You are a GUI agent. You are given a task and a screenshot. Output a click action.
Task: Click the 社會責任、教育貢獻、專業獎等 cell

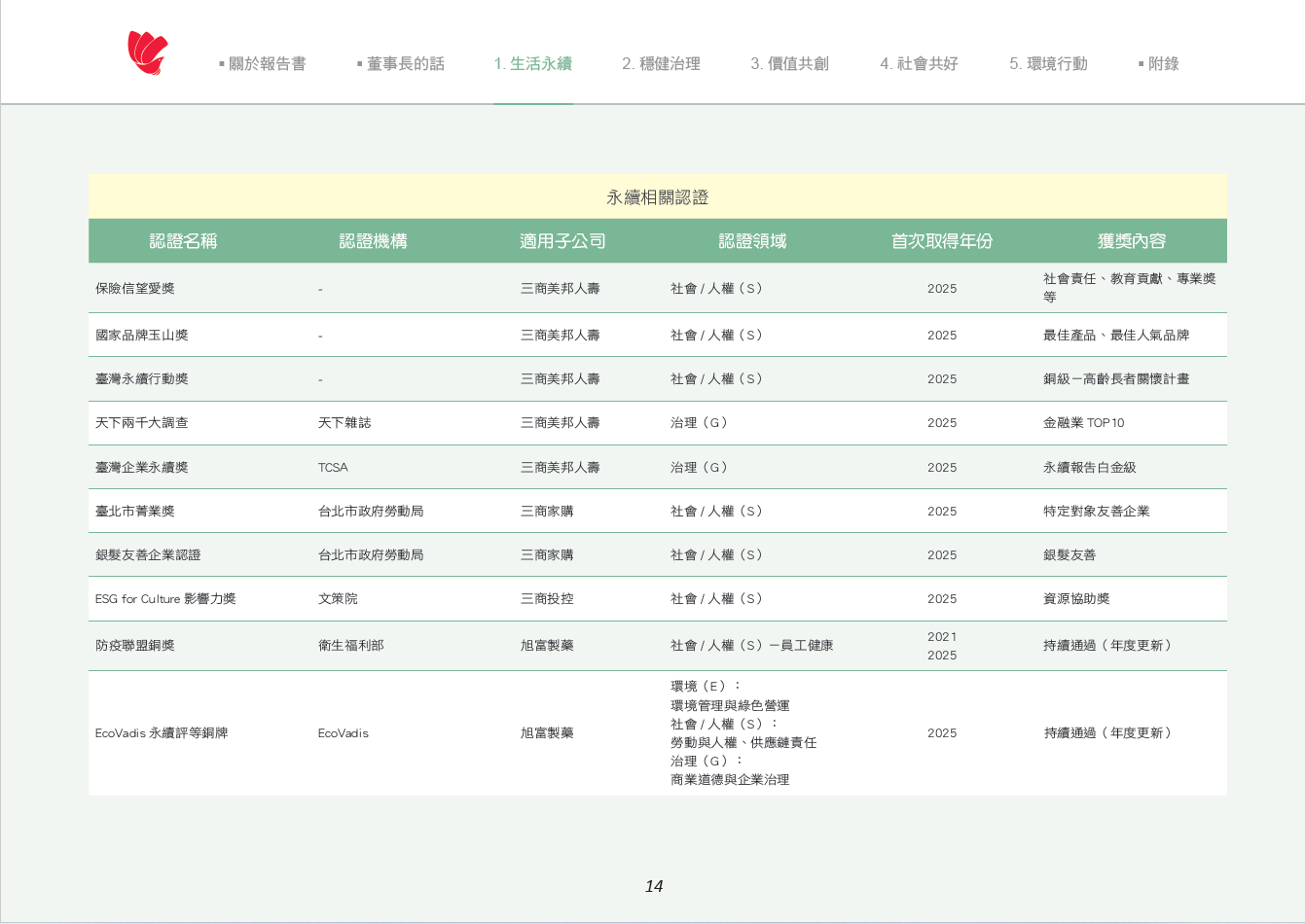click(x=1130, y=288)
